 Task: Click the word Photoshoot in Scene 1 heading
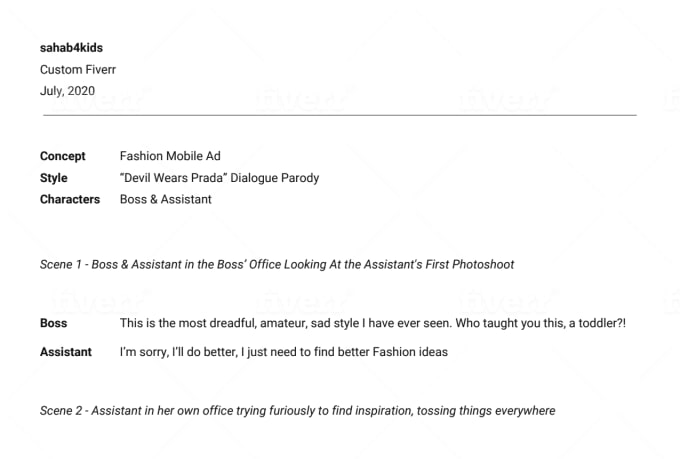(x=483, y=265)
